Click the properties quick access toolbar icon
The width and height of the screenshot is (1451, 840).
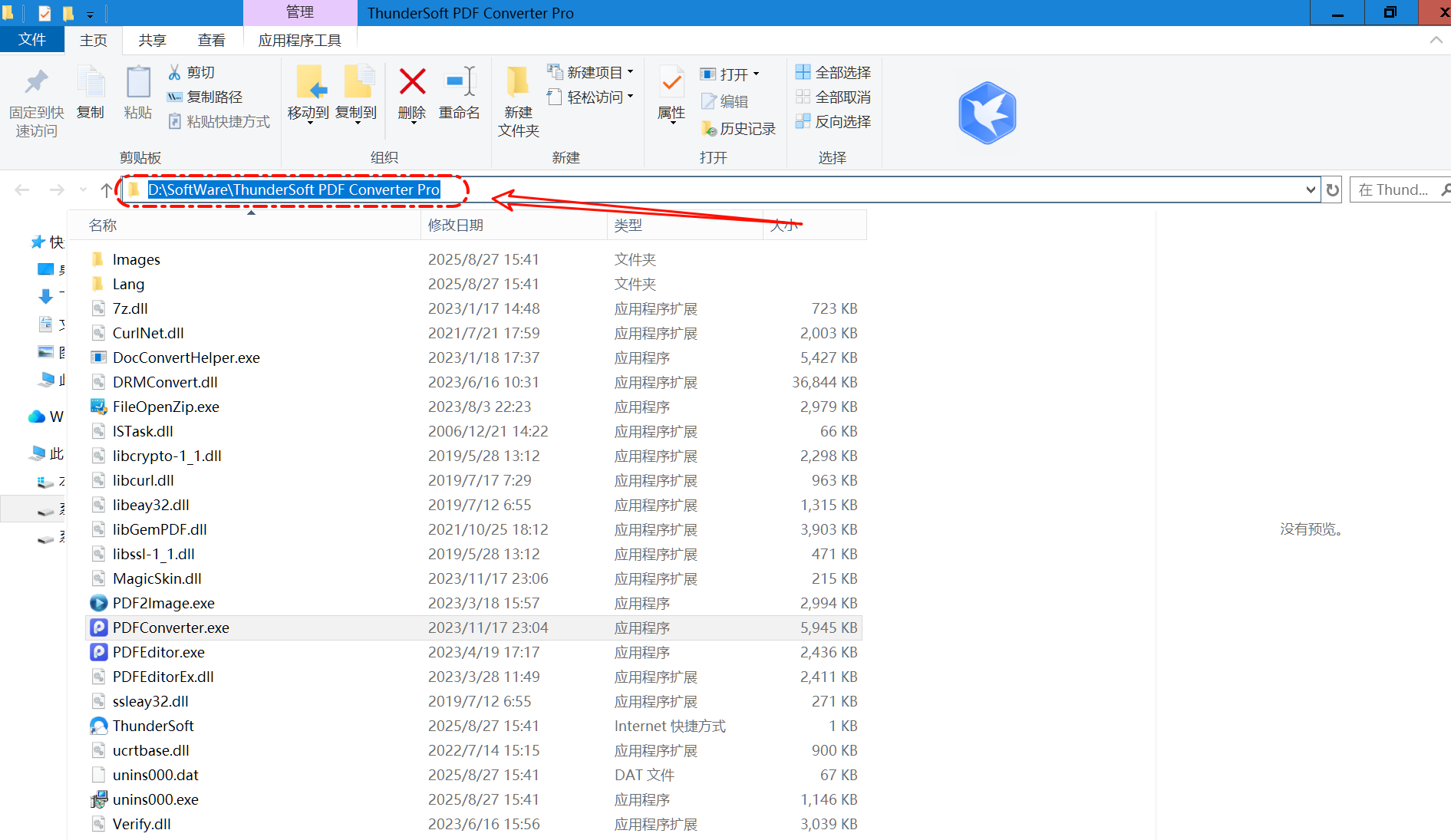[45, 13]
